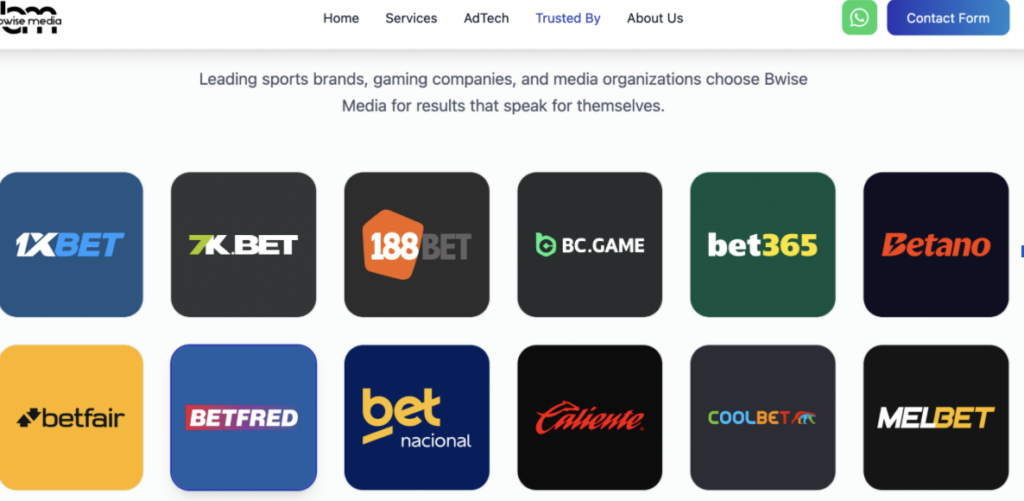Click the Melbet brand tile
1024x501 pixels.
pos(935,417)
